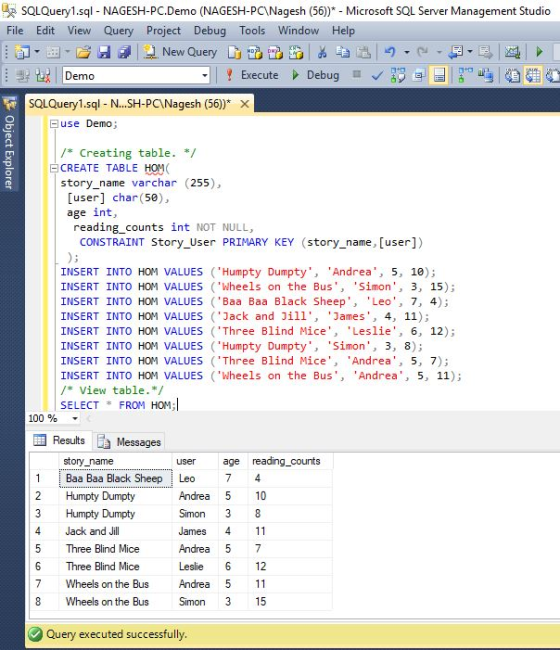Image resolution: width=560 pixels, height=650 pixels.
Task: Open the Tools menu
Action: [252, 31]
